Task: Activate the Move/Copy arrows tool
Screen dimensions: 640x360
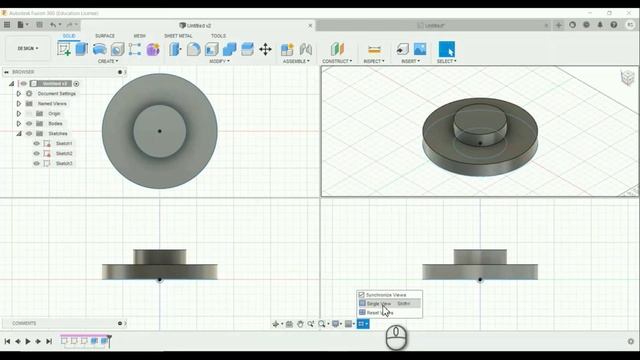Action: (265, 49)
